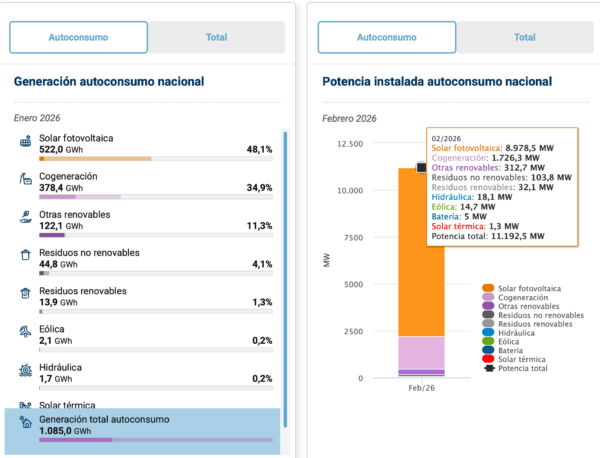
Task: Select Autoconsumo tab in installed power panel
Action: [386, 37]
